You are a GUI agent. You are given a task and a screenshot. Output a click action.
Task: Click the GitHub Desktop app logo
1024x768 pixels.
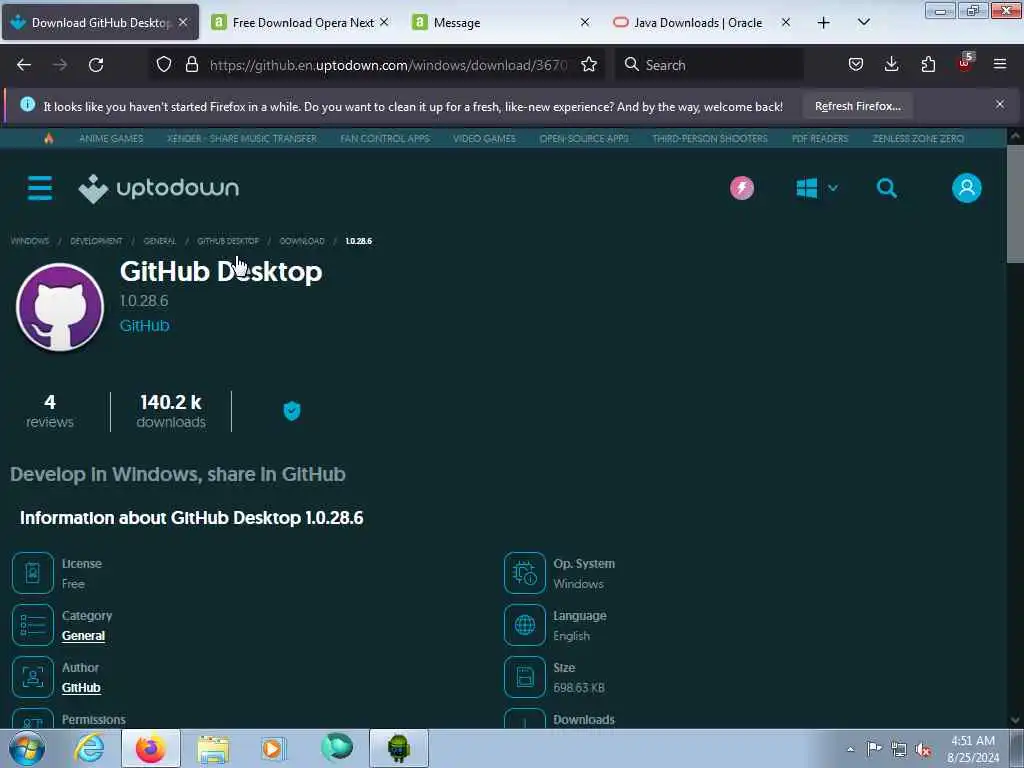pos(60,307)
